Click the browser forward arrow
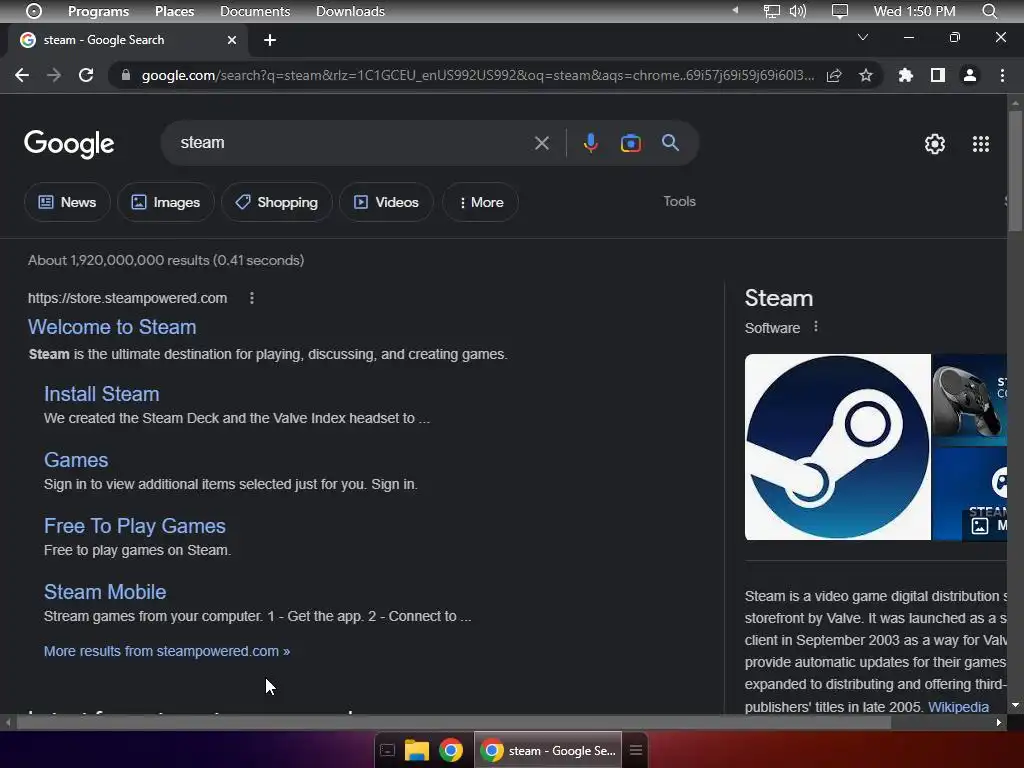Screen dimensions: 1024x768 [x=54, y=75]
